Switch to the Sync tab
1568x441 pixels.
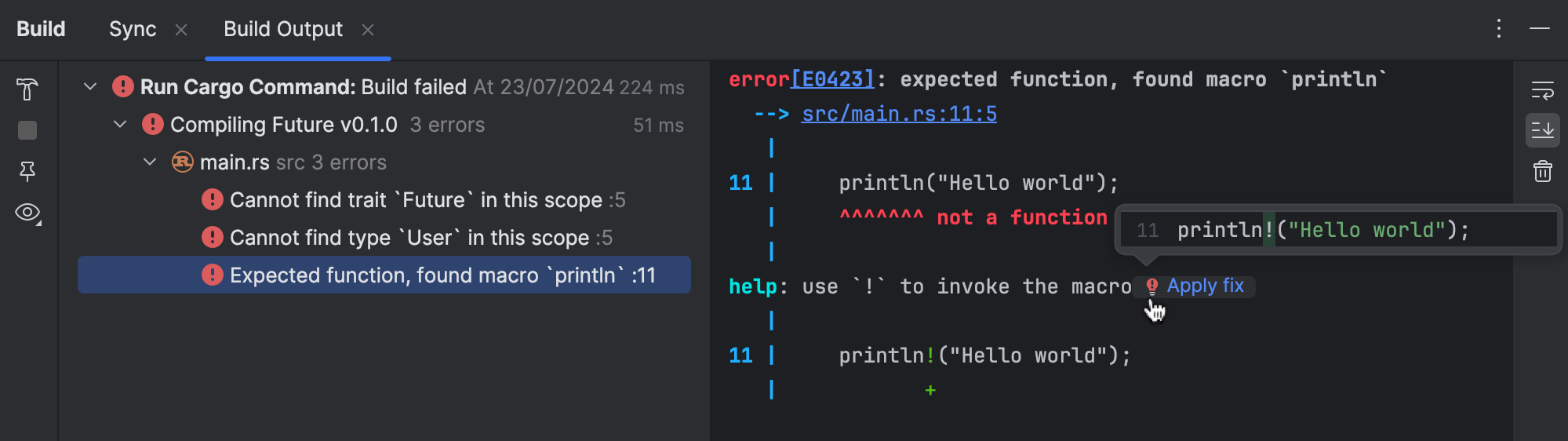(133, 30)
